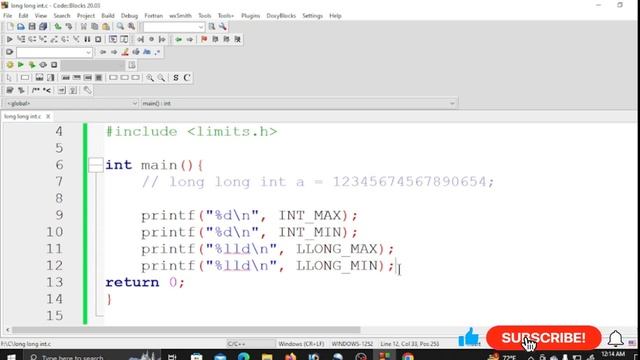Cut selection with the scissors icon
640x360 pixels.
[x=84, y=27]
